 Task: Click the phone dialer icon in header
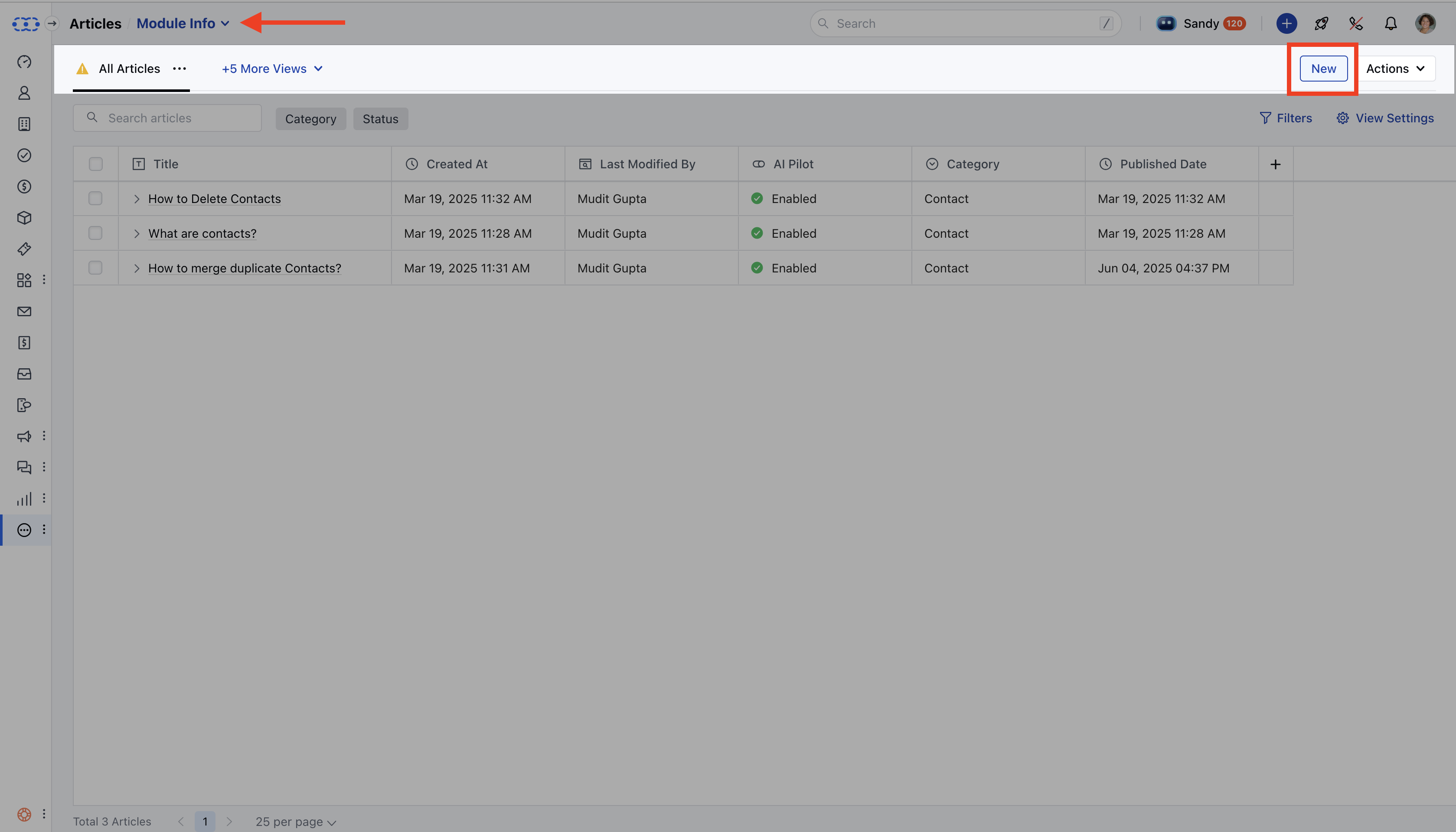click(1355, 23)
